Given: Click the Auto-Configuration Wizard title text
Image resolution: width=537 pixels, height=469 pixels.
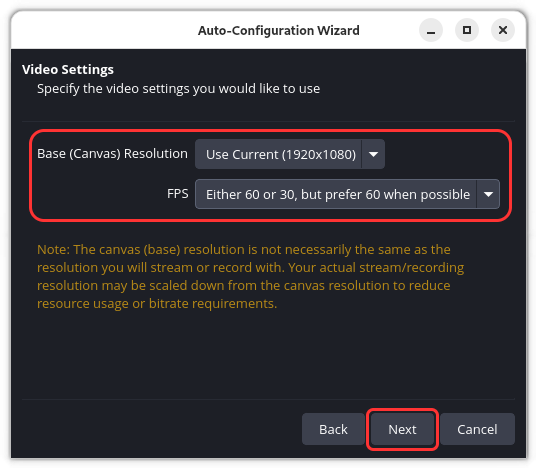Looking at the screenshot, I should (x=279, y=30).
